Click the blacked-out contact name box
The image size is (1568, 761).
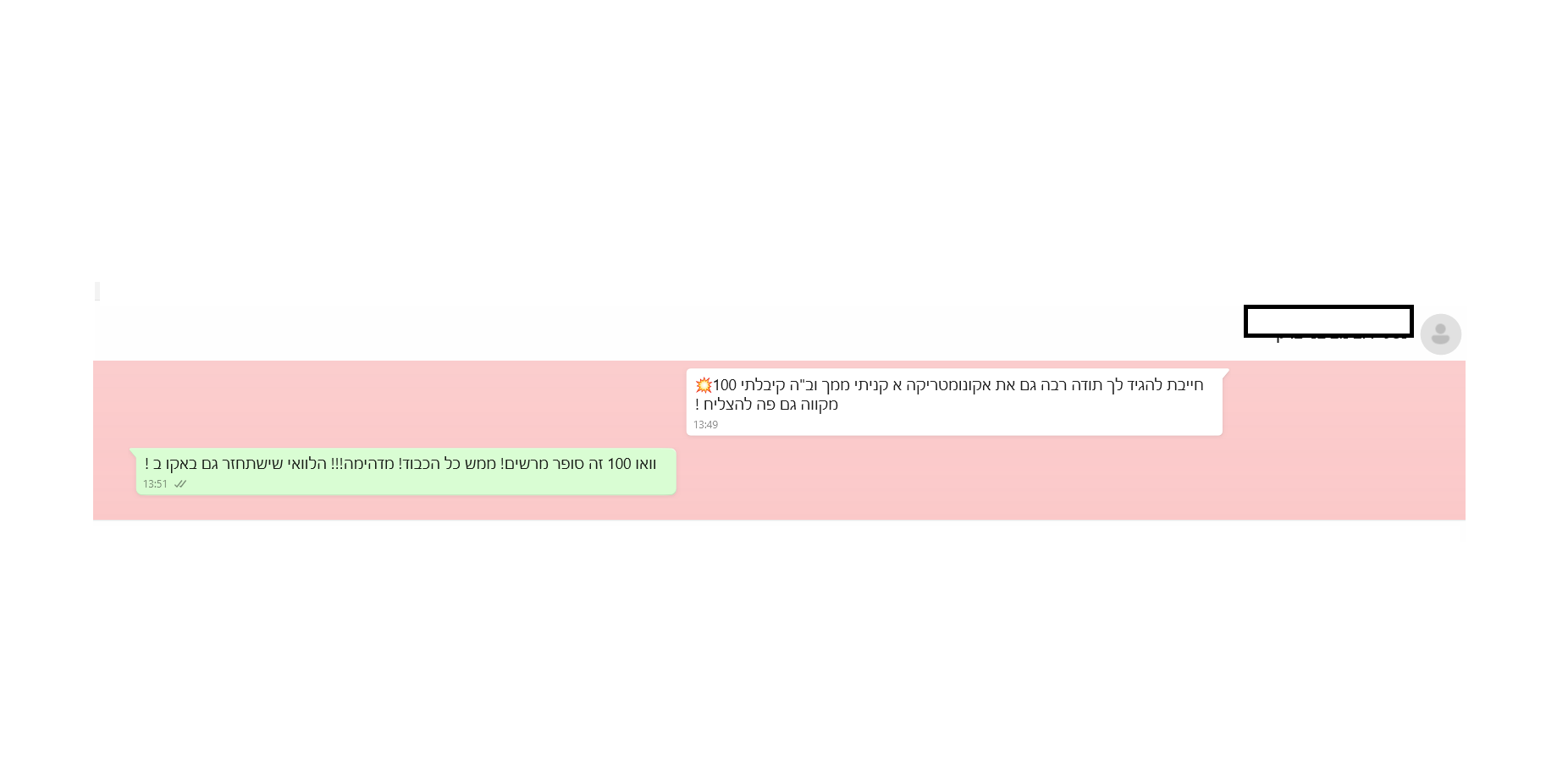tap(1328, 321)
